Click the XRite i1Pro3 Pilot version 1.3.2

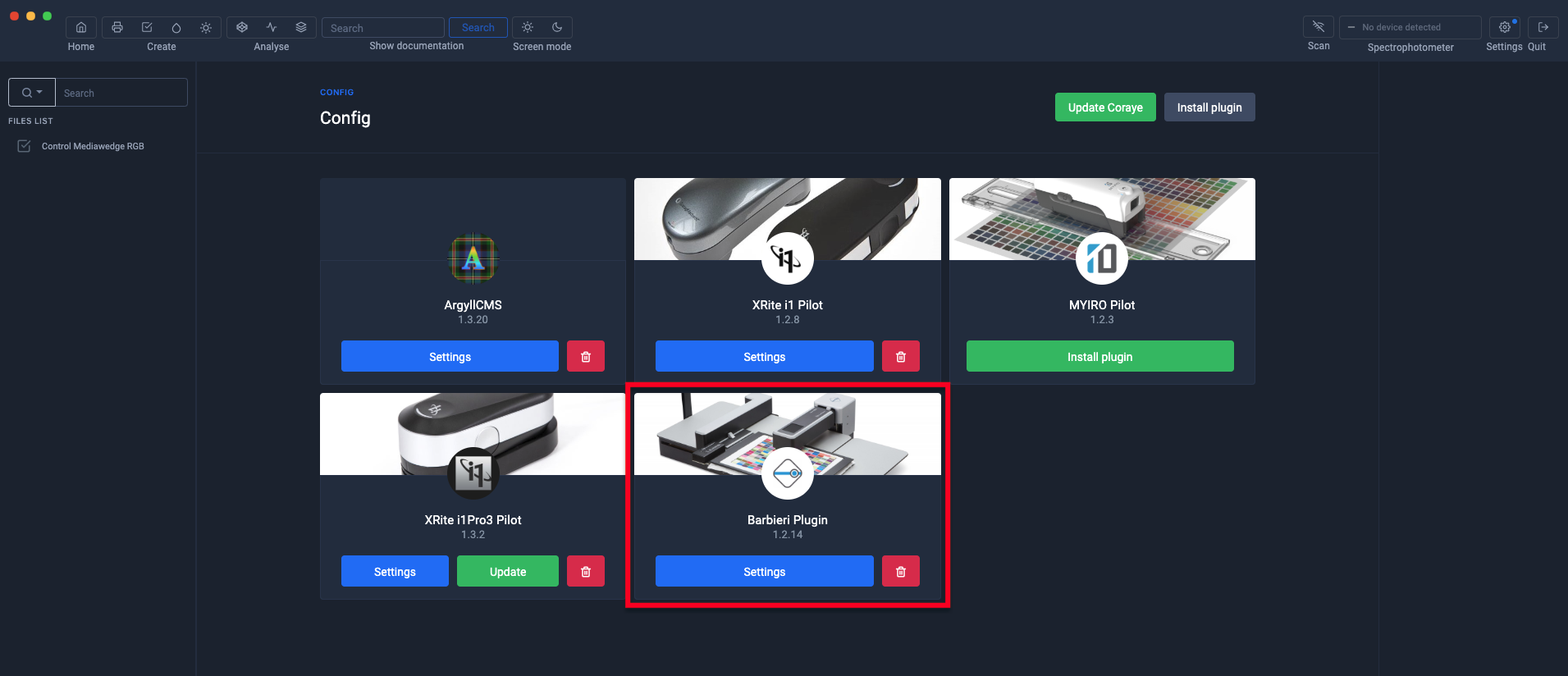point(473,535)
